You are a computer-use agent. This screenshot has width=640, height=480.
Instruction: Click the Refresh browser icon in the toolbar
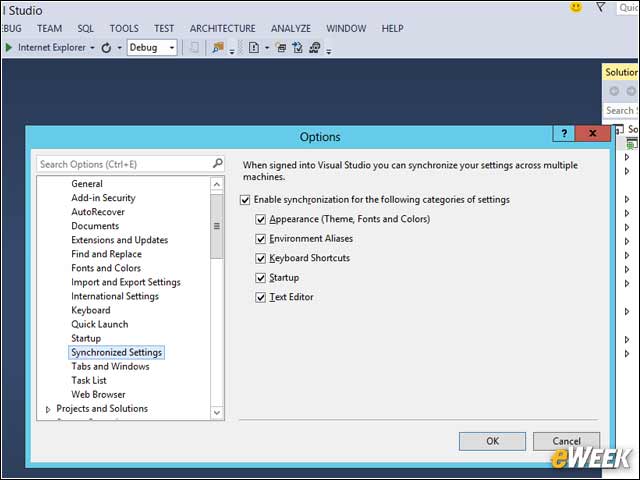[106, 48]
